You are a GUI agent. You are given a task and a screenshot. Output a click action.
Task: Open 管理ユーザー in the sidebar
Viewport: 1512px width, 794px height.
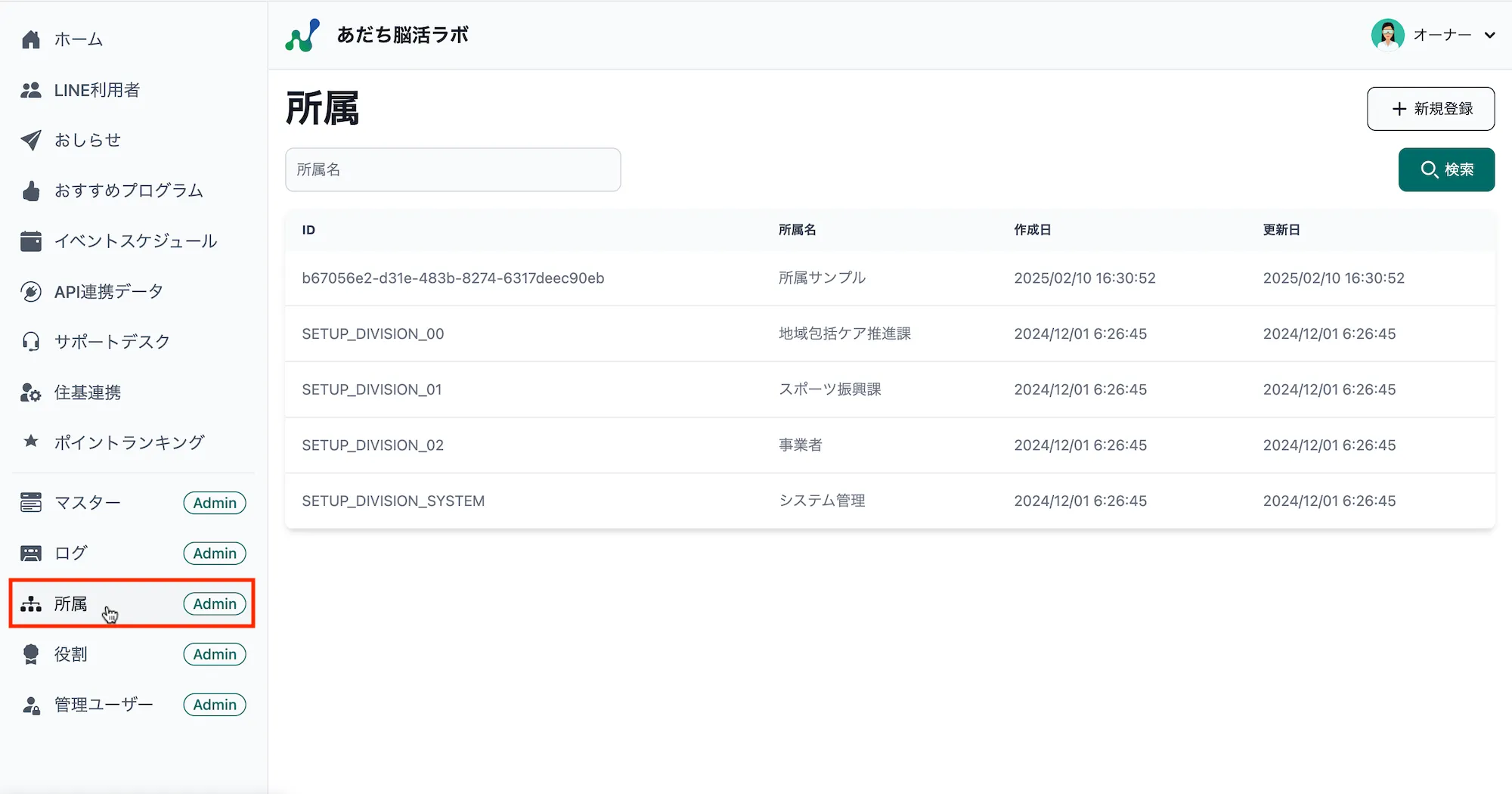(x=104, y=705)
